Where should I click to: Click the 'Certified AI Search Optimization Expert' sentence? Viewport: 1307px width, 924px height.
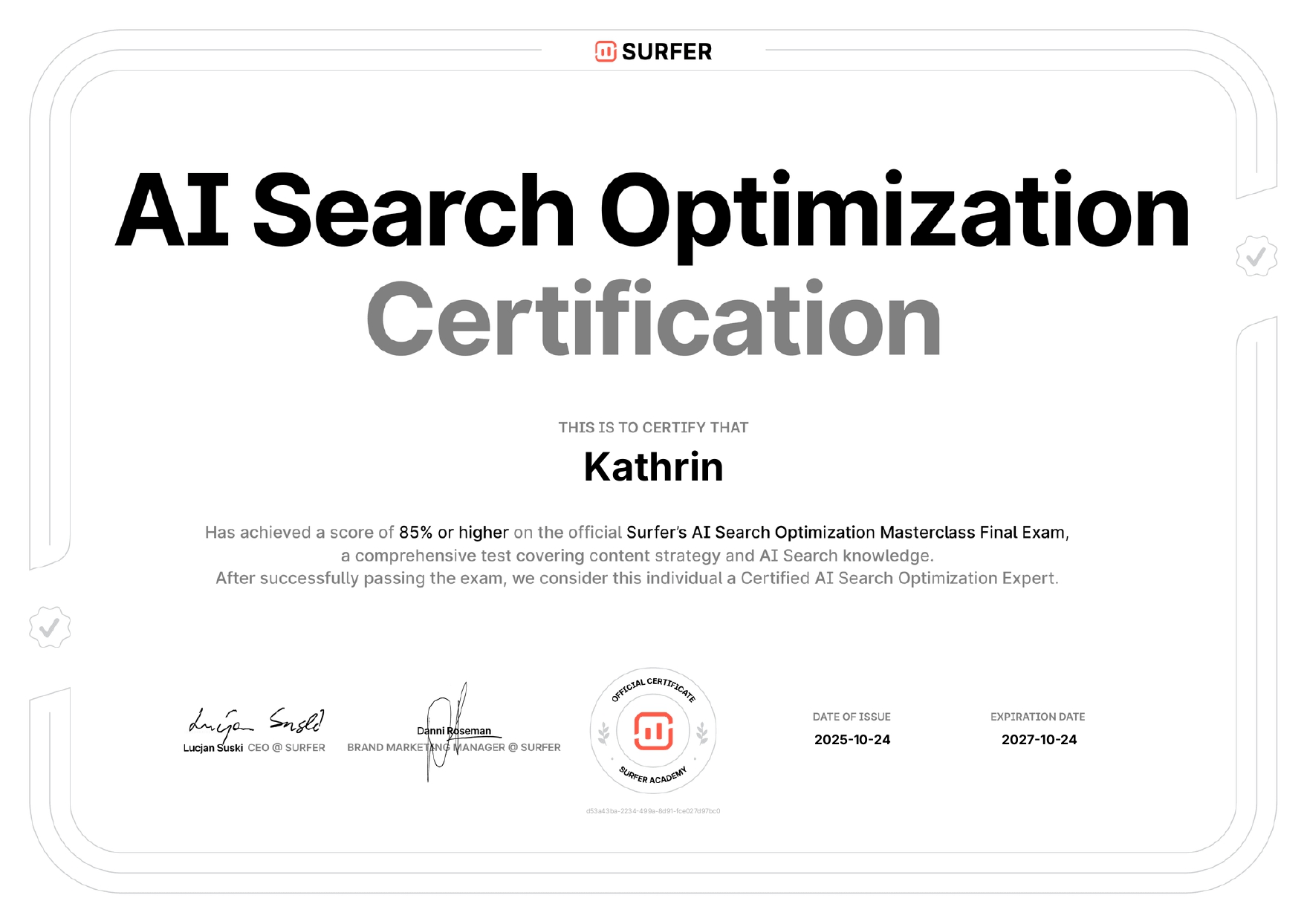pos(637,578)
